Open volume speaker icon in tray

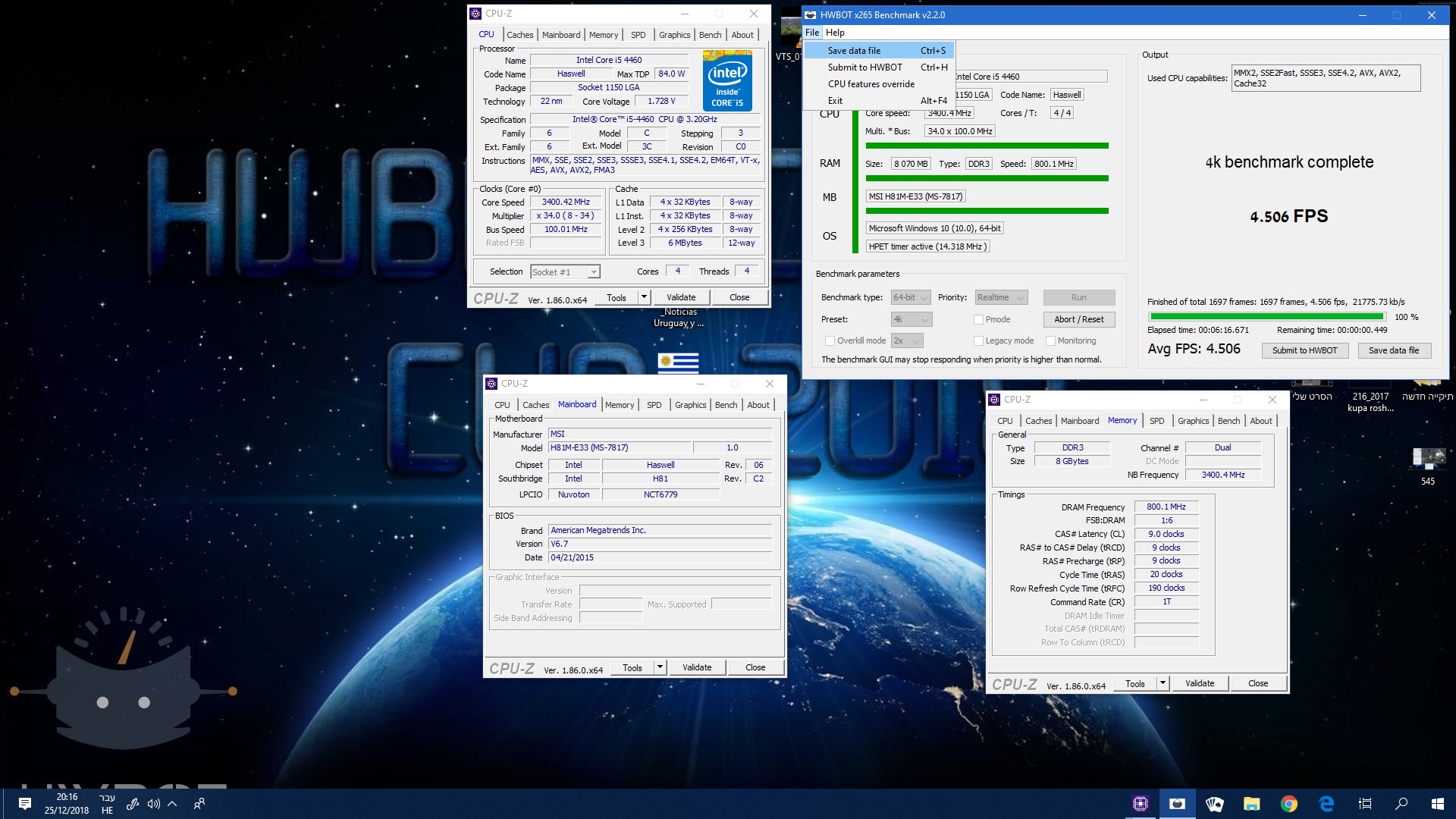tap(153, 804)
